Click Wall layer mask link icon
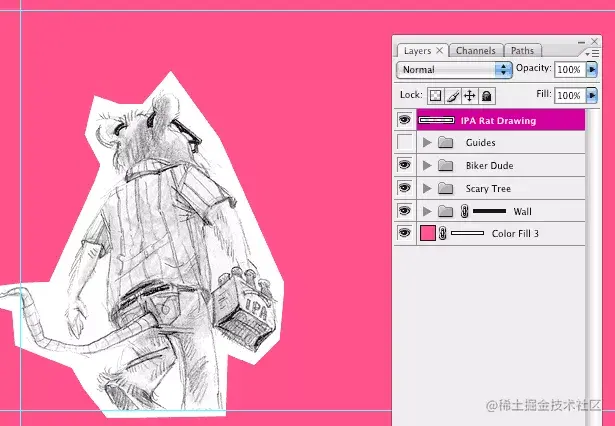 pos(464,211)
